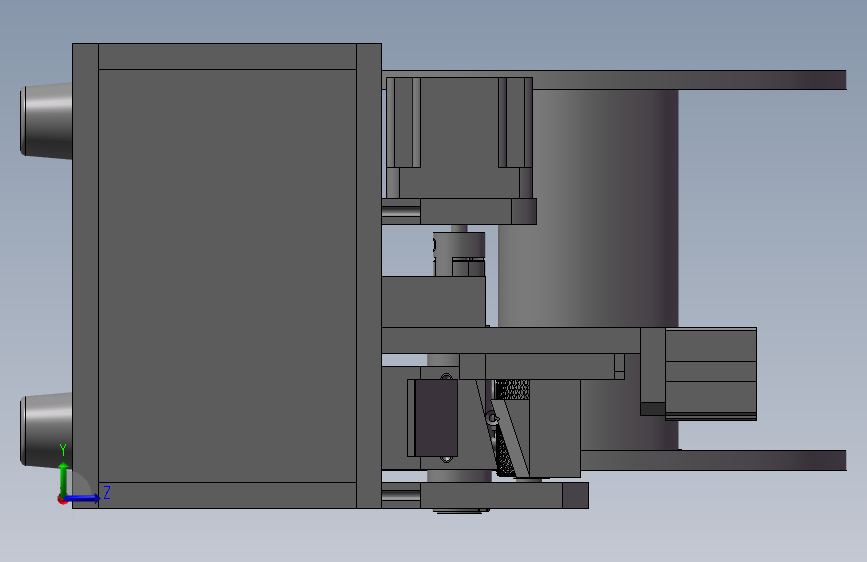Select the large rectangular housing box
867x562 pixels.
(227, 275)
